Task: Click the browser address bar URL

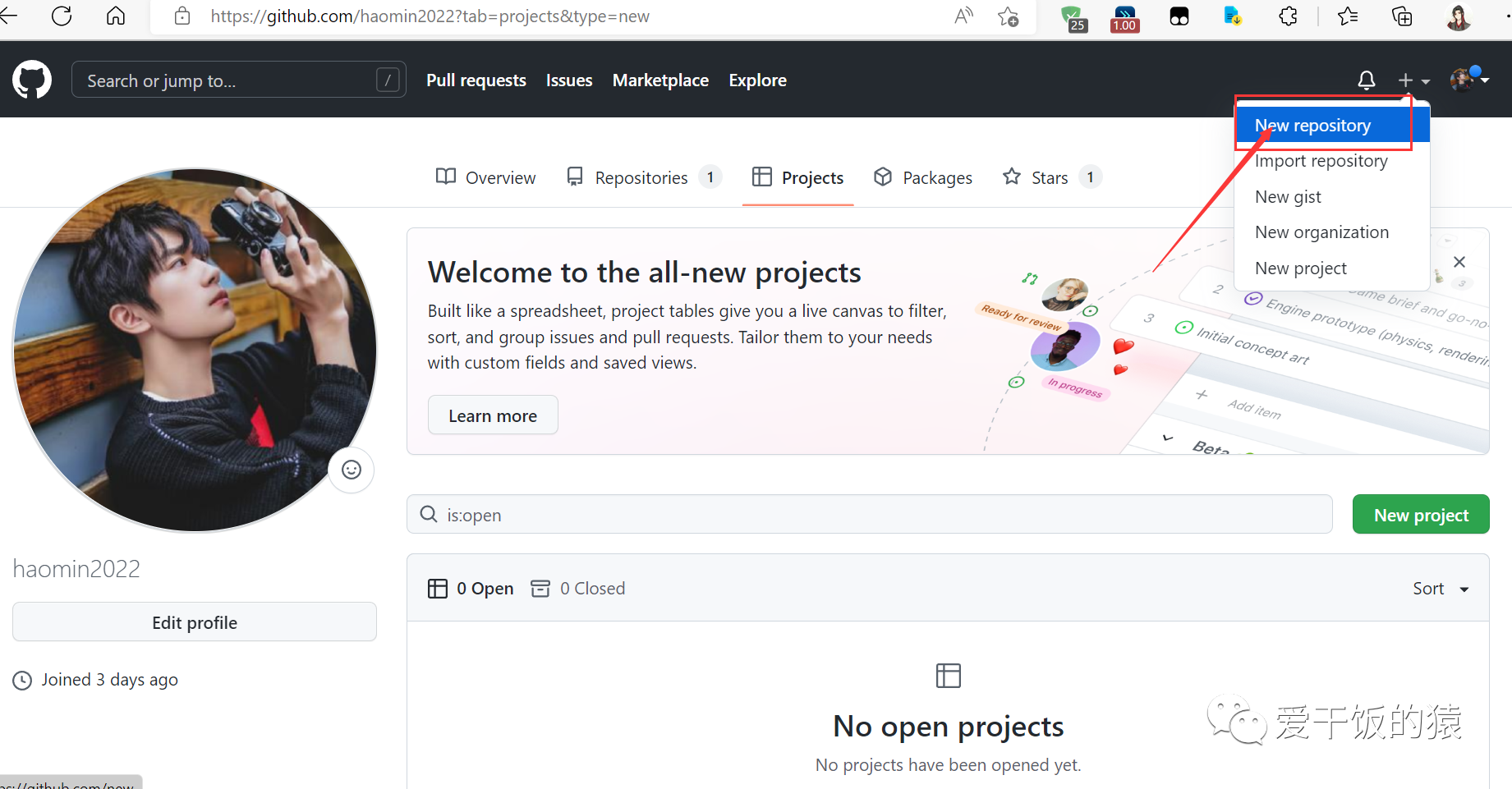Action: click(x=430, y=16)
